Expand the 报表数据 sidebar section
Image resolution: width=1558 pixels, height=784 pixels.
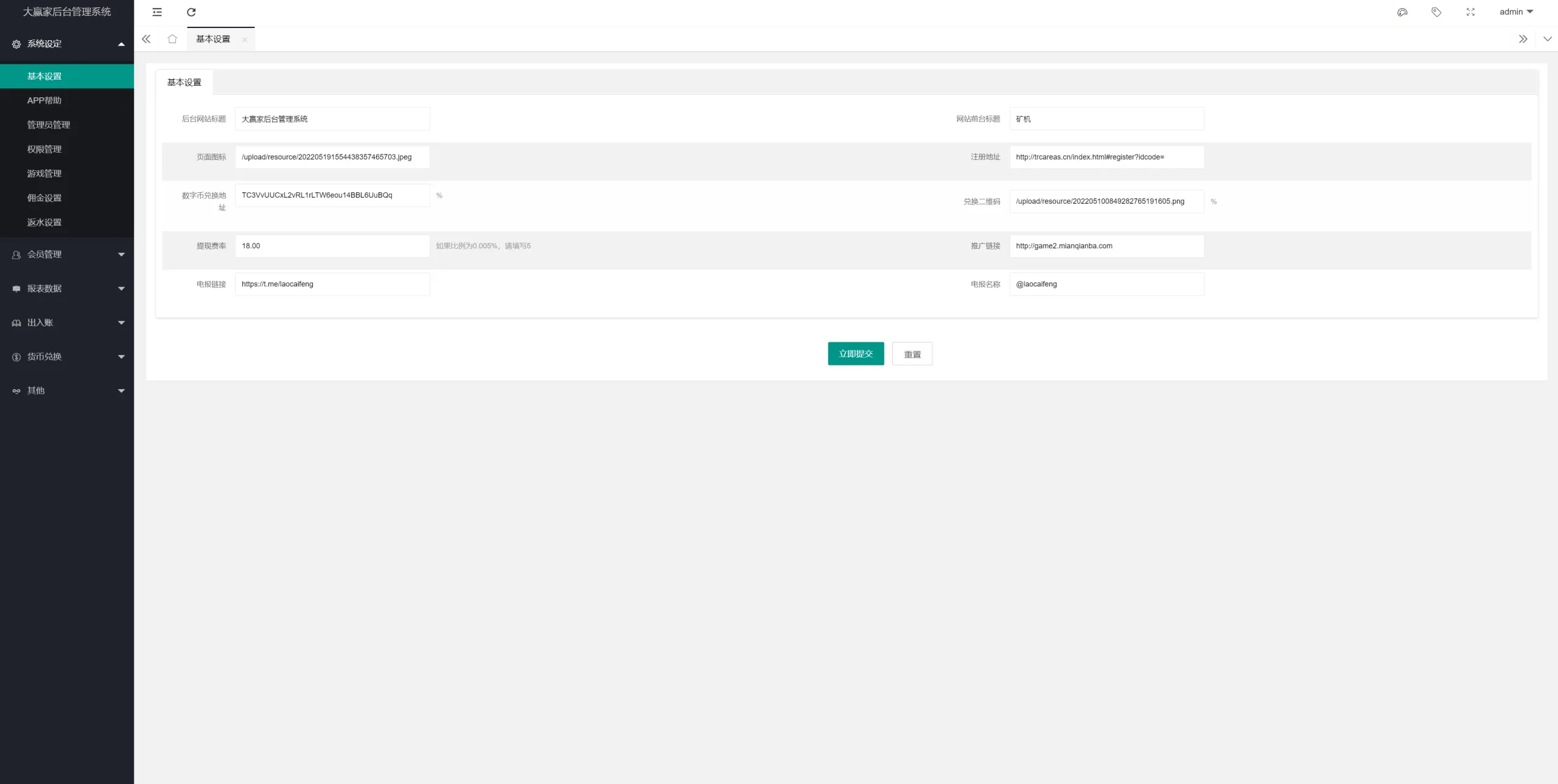(67, 288)
